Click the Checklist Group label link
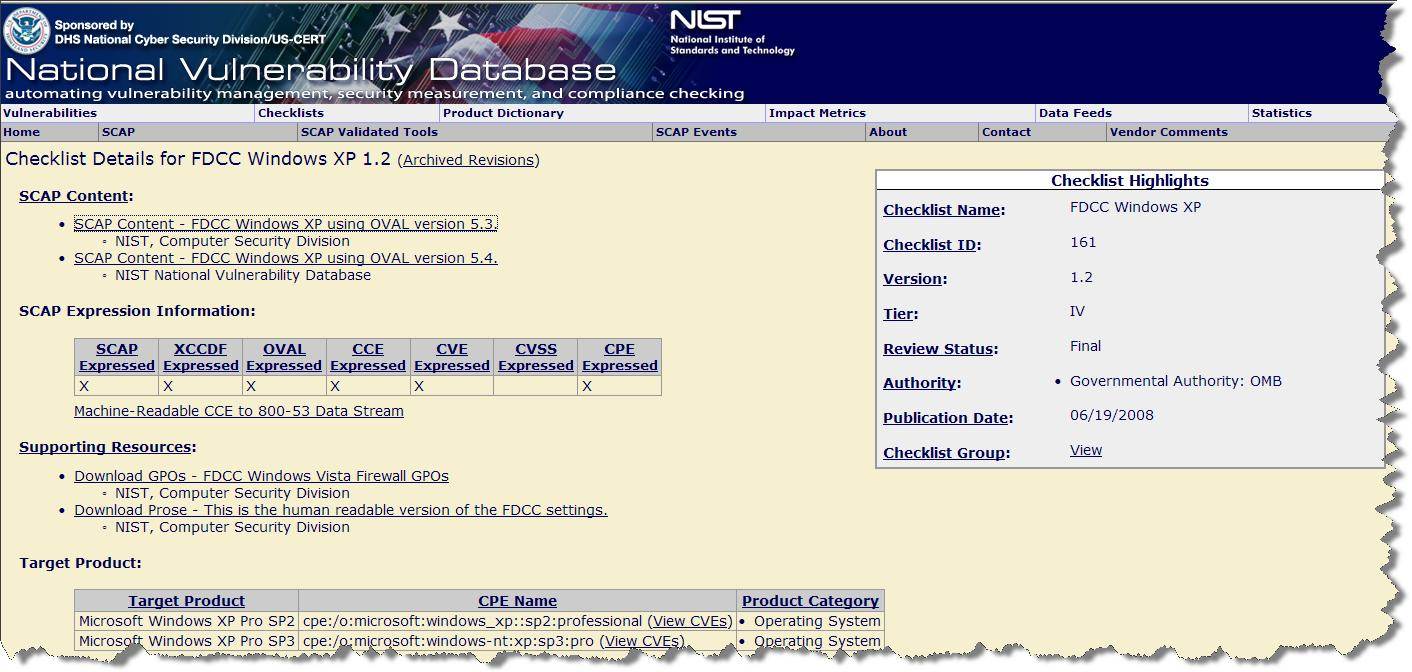This screenshot has height=672, width=1412. click(x=944, y=453)
